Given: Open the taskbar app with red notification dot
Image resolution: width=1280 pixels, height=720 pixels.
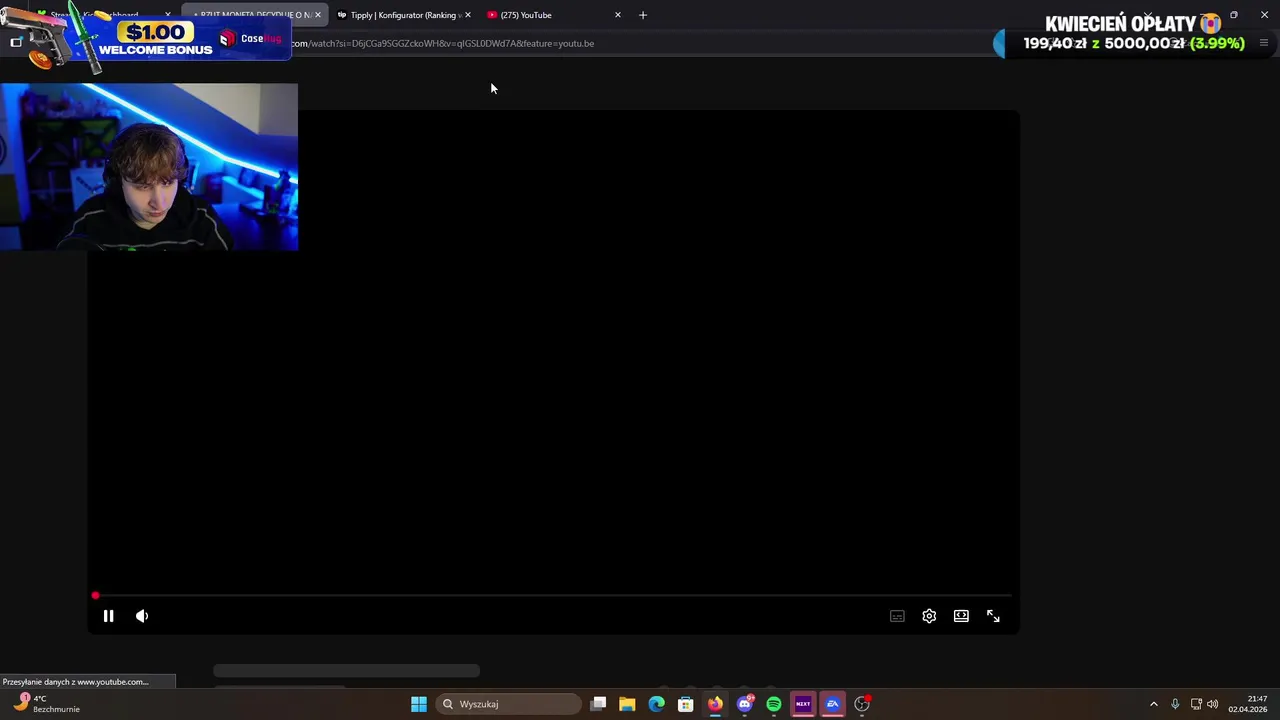Looking at the screenshot, I should click(x=862, y=704).
